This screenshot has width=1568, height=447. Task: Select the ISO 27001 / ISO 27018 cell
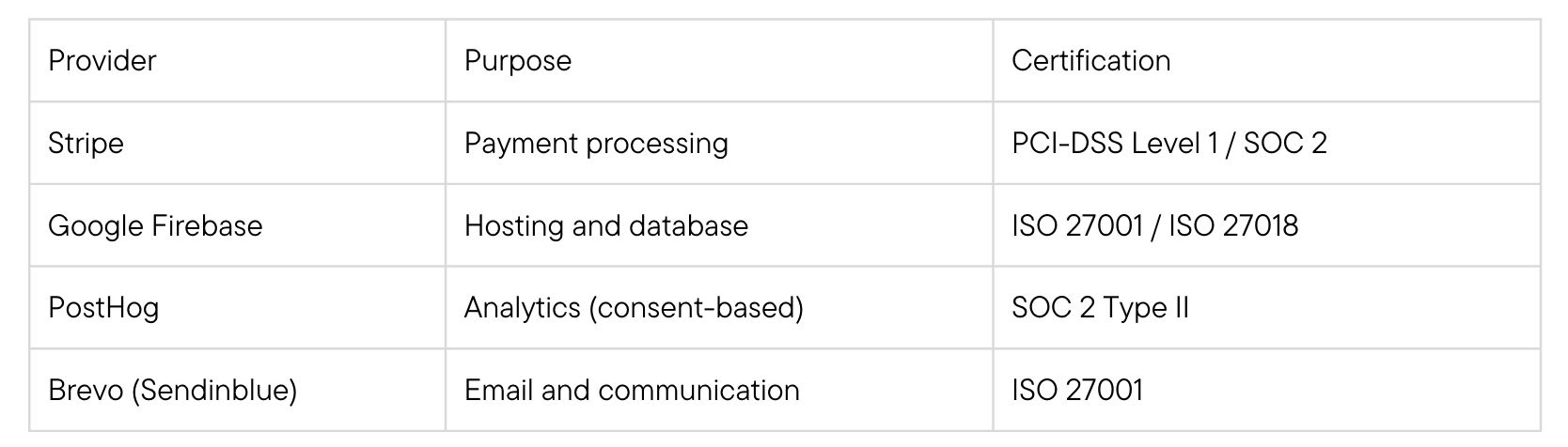[x=1154, y=226]
